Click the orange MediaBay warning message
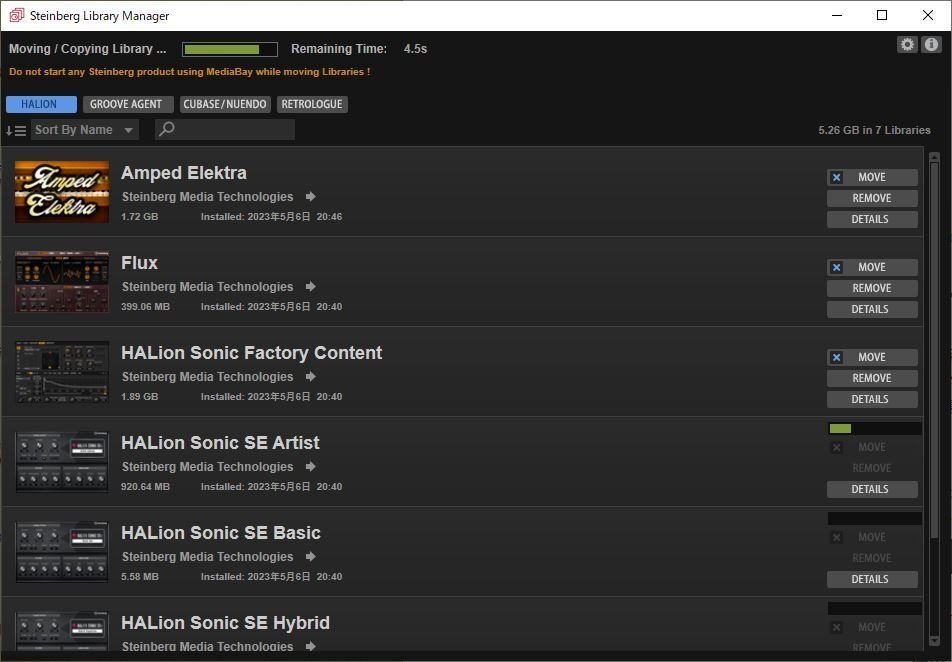952x662 pixels. point(189,72)
